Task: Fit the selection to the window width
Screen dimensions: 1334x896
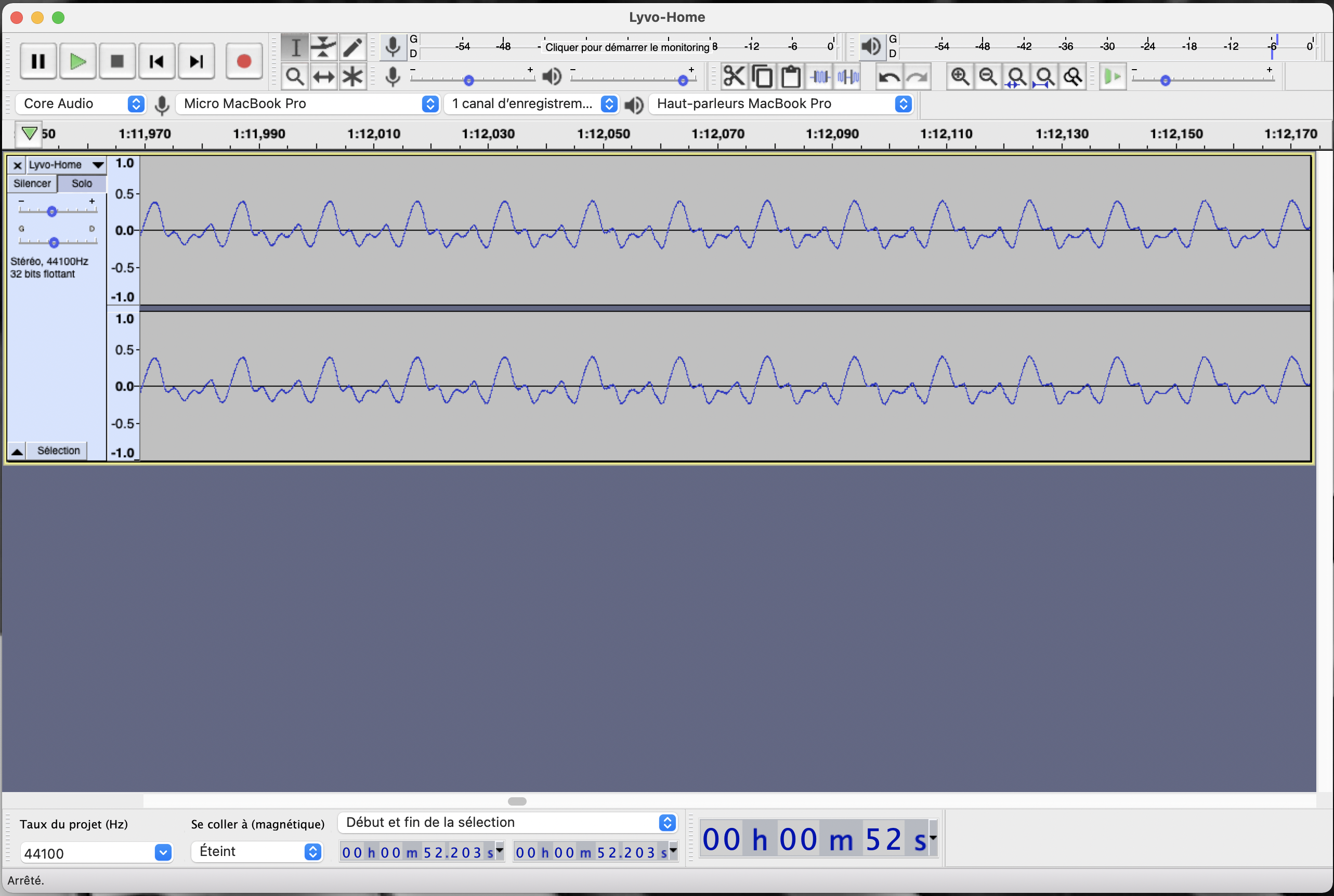Action: click(1016, 76)
